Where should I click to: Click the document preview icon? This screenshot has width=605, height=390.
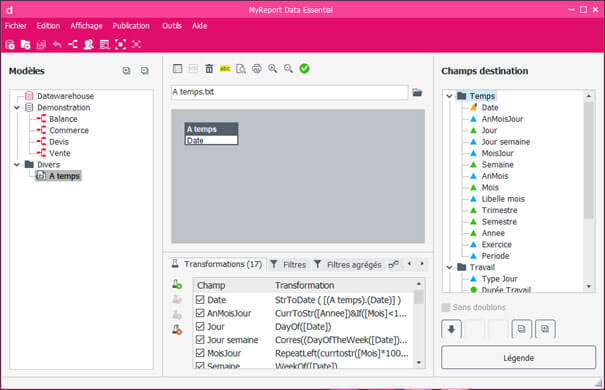pyautogui.click(x=241, y=69)
